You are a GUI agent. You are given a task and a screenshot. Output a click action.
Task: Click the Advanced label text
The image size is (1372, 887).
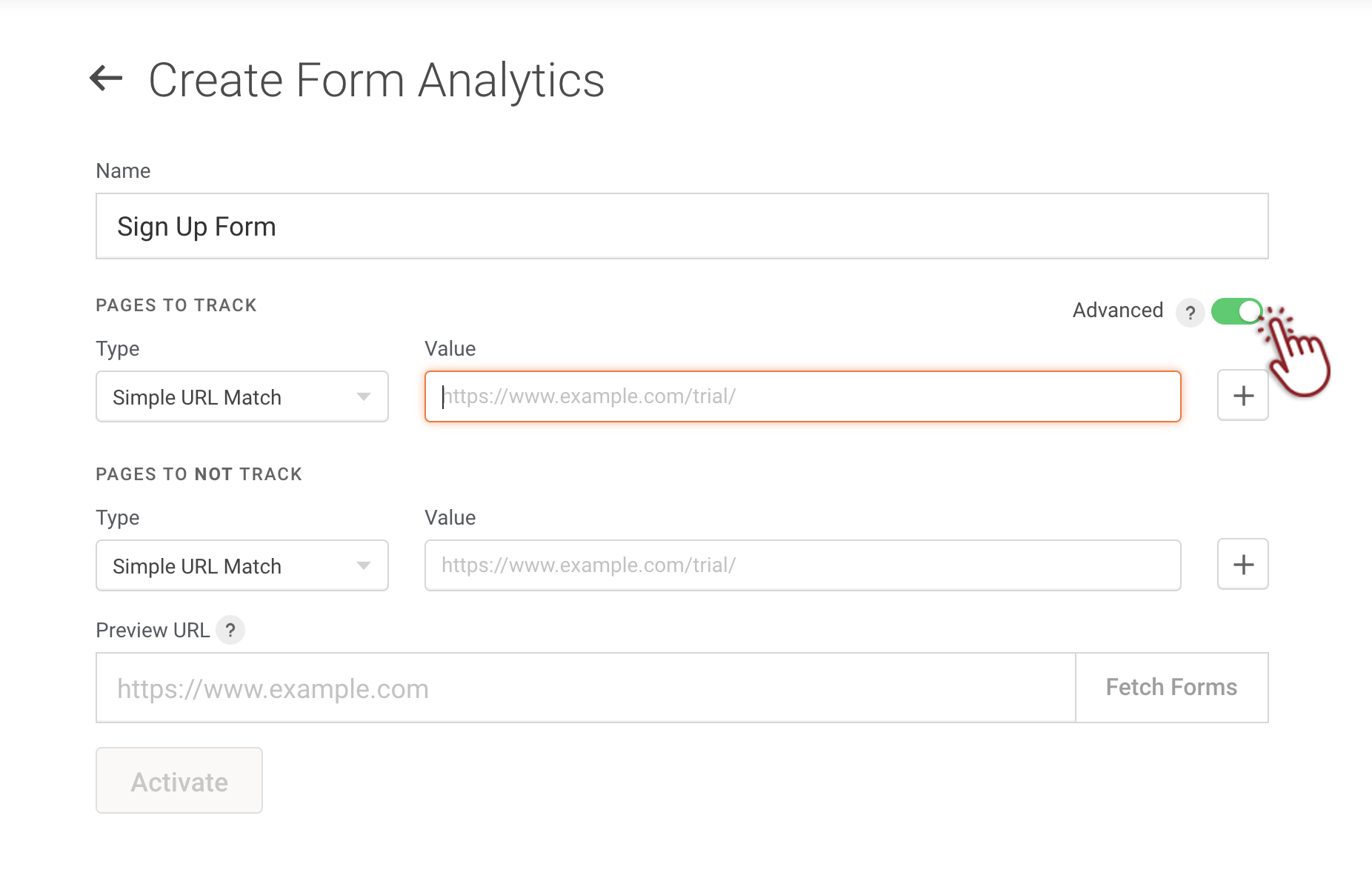point(1117,310)
